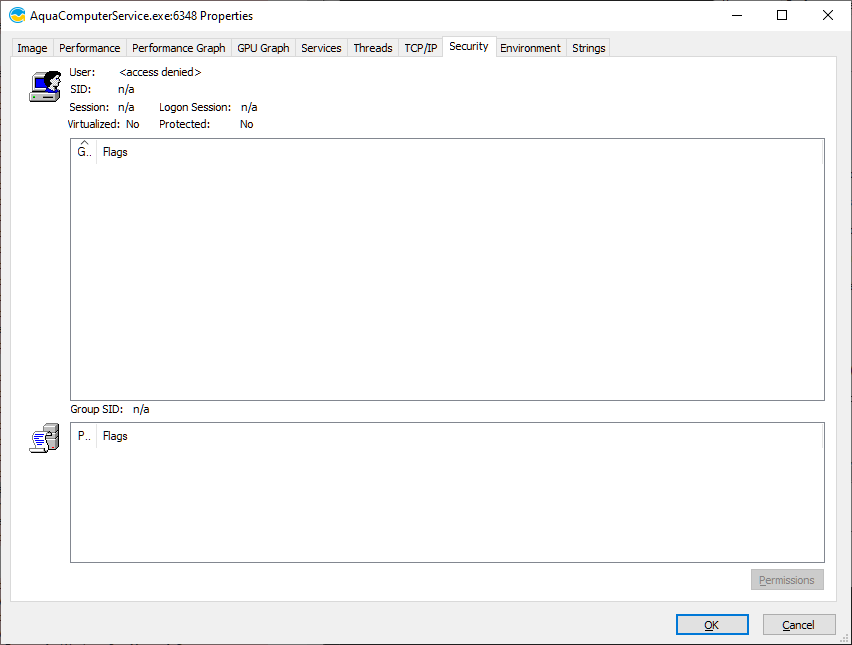This screenshot has height=645, width=852.
Task: Select the GPU Graph tab
Action: 263,48
